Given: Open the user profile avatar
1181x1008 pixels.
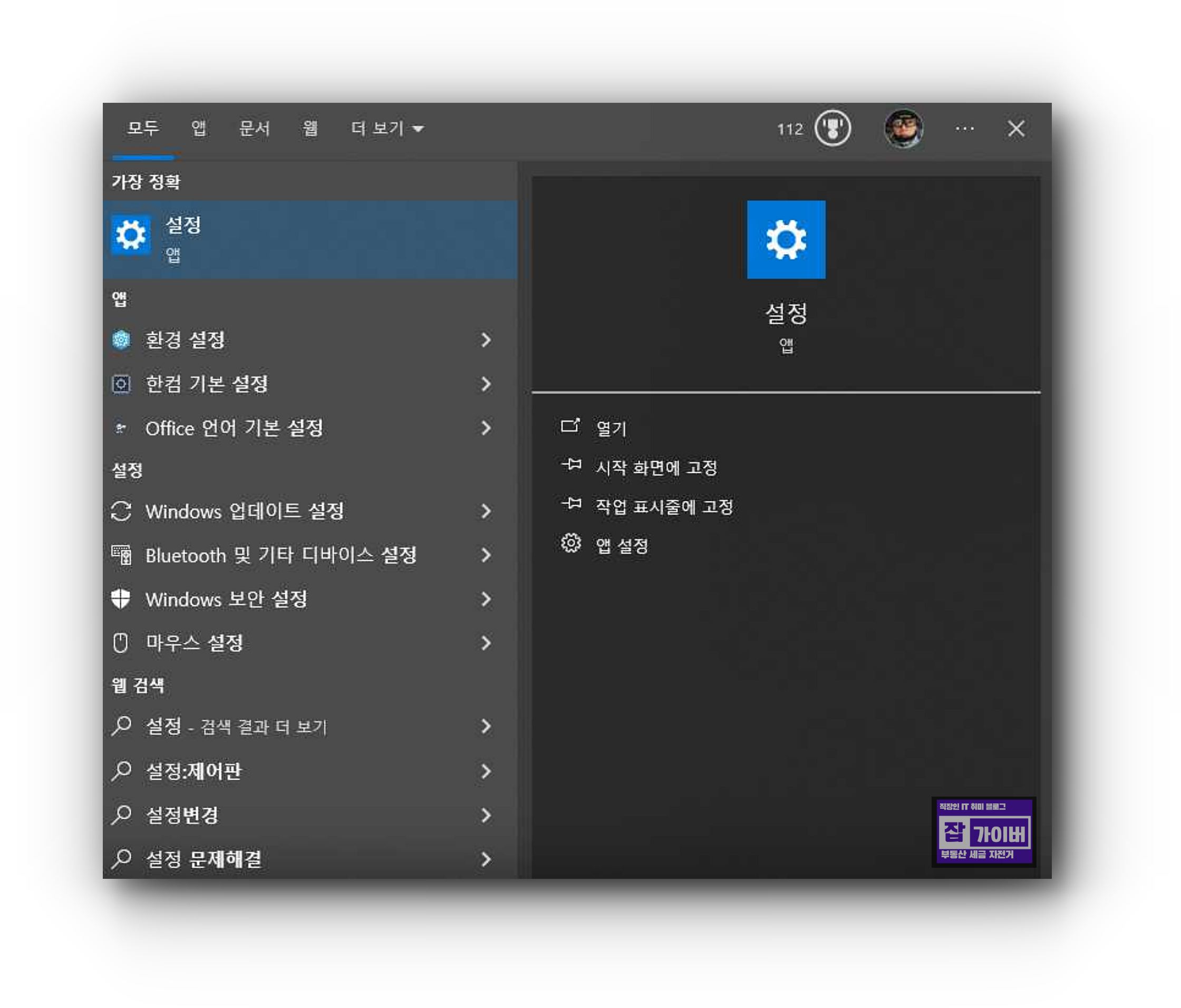Looking at the screenshot, I should click(x=904, y=129).
